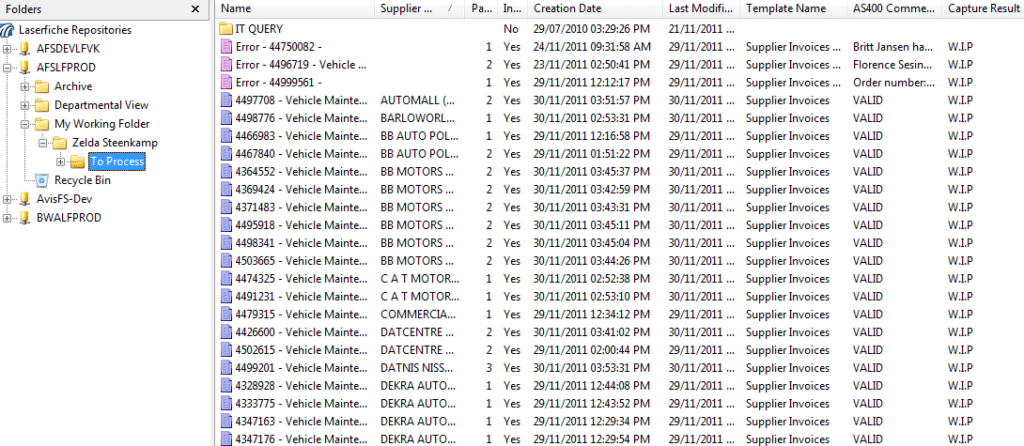The width and height of the screenshot is (1024, 446).
Task: Select document 4347163 - Vehicle Maintenance
Action: (x=302, y=421)
